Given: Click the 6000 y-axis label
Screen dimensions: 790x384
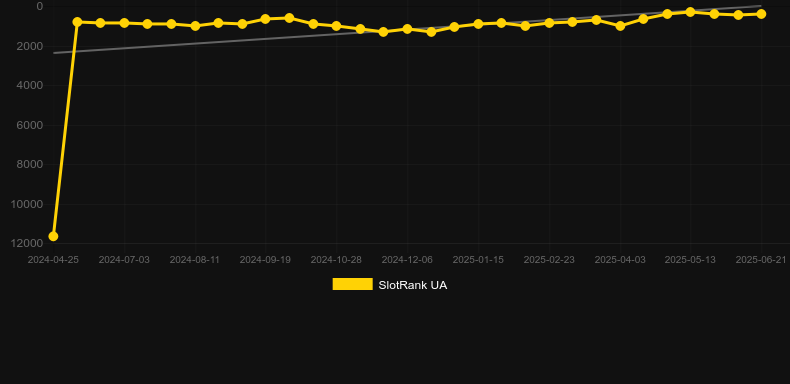Looking at the screenshot, I should click(29, 125).
